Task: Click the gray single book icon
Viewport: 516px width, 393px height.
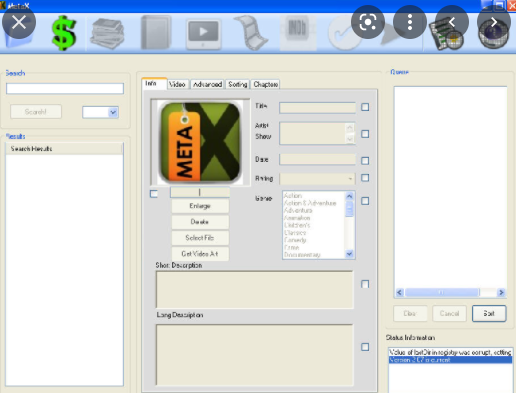Action: [x=156, y=33]
